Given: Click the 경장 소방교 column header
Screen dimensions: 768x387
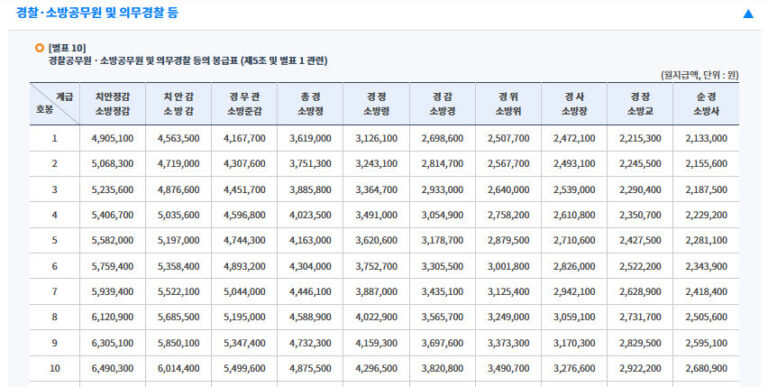Looking at the screenshot, I should [x=640, y=104].
